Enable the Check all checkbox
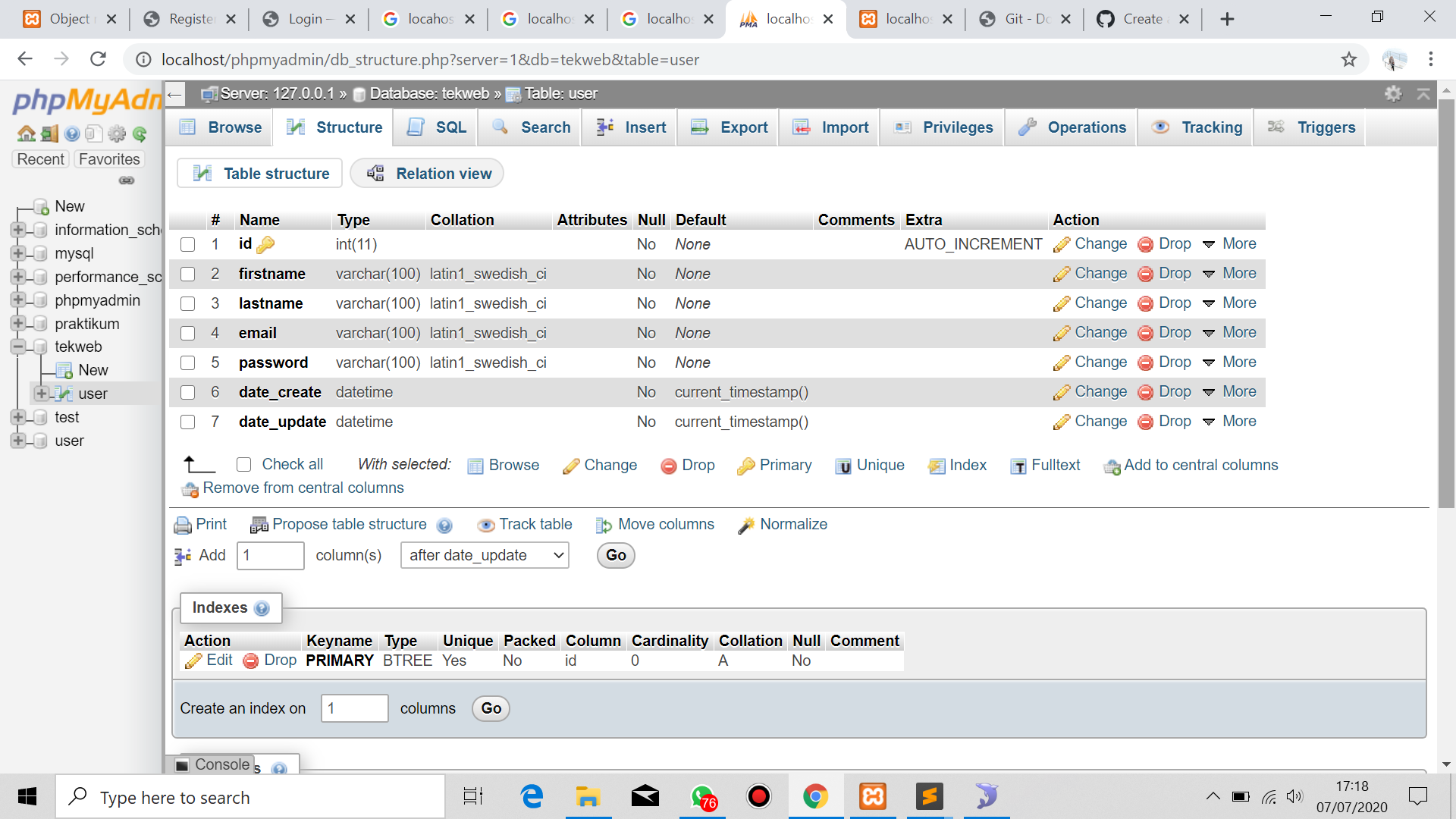Viewport: 1456px width, 819px height. [243, 464]
